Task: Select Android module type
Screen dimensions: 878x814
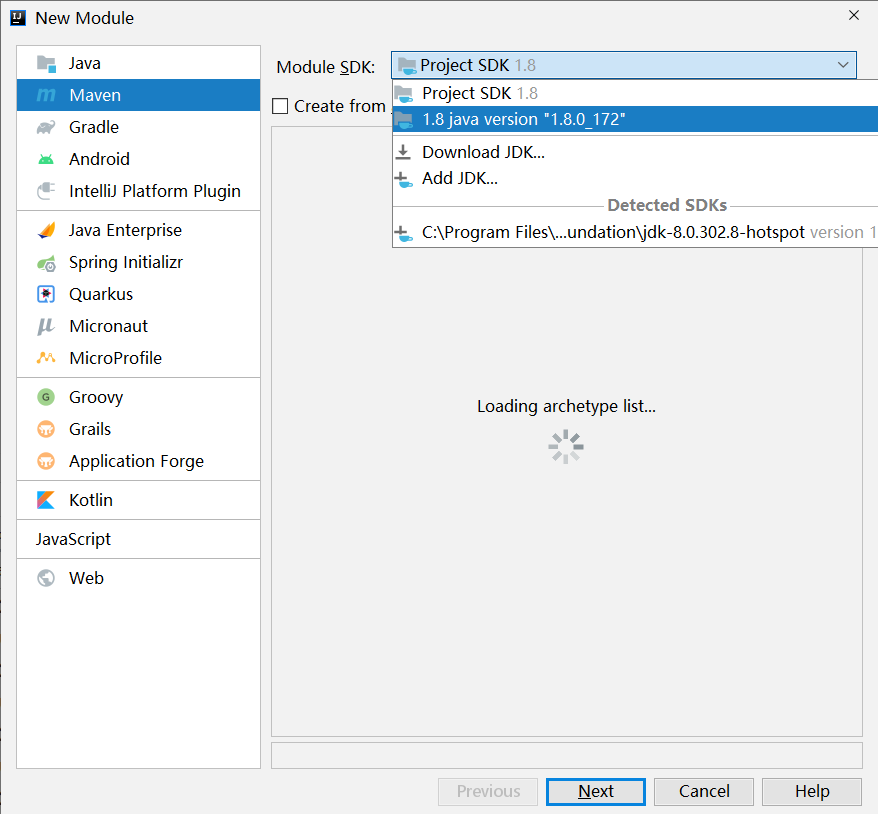Action: click(138, 159)
